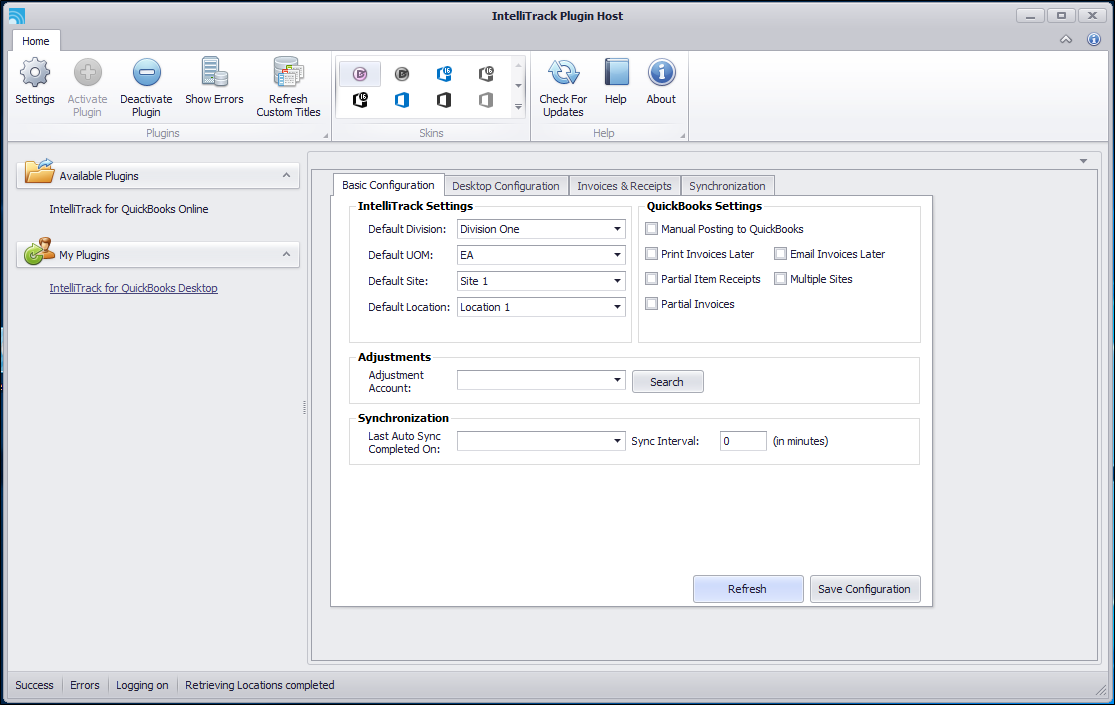Switch to the Desktop Configuration tab
Viewport: 1115px width, 705px height.
click(506, 186)
